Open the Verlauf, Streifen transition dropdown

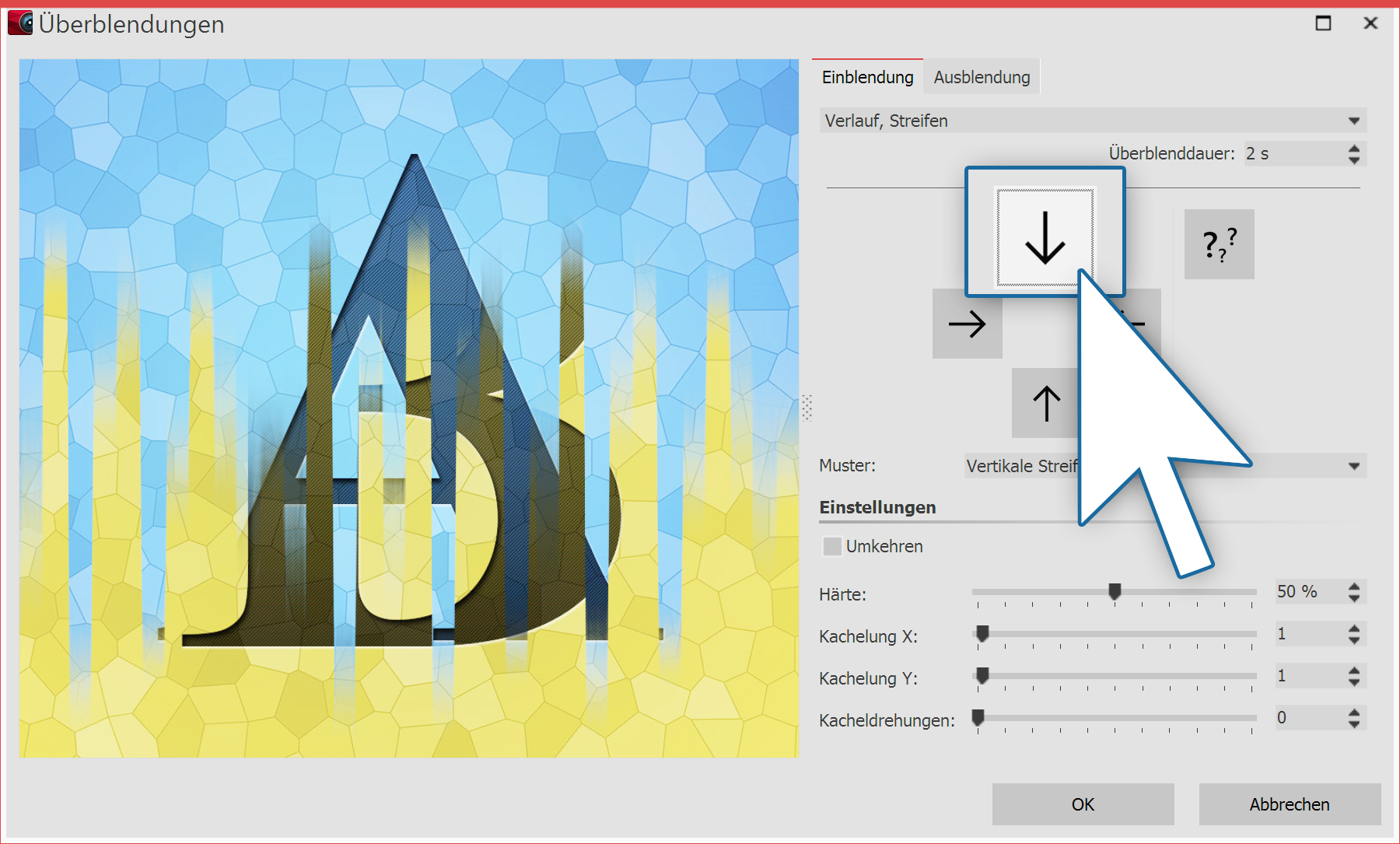pyautogui.click(x=1092, y=121)
